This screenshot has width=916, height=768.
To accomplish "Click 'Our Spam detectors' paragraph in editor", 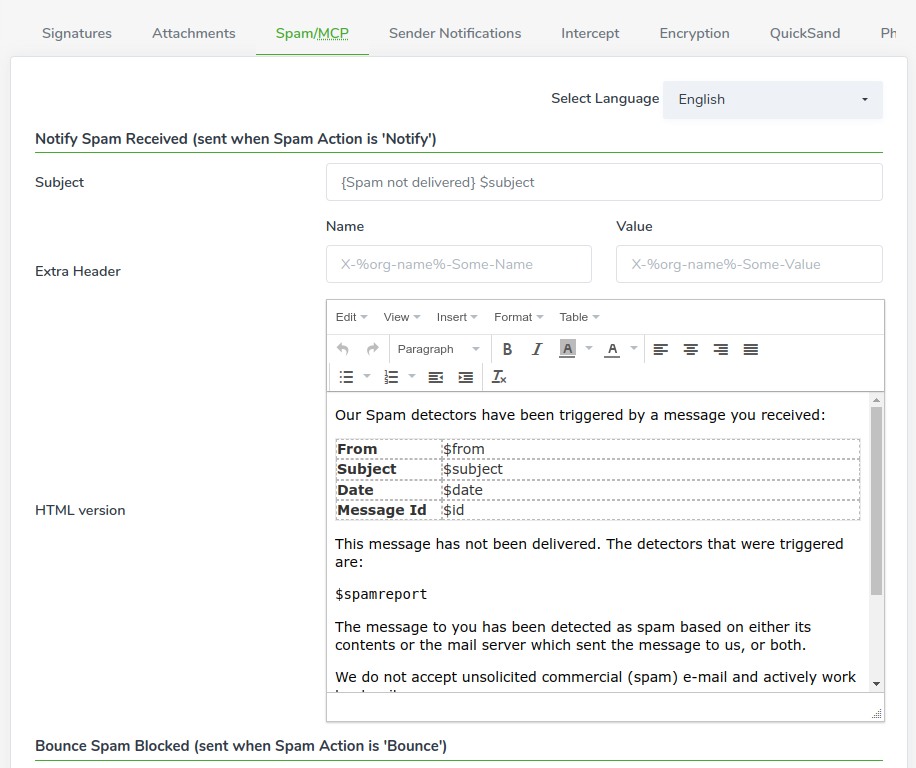I will (580, 415).
